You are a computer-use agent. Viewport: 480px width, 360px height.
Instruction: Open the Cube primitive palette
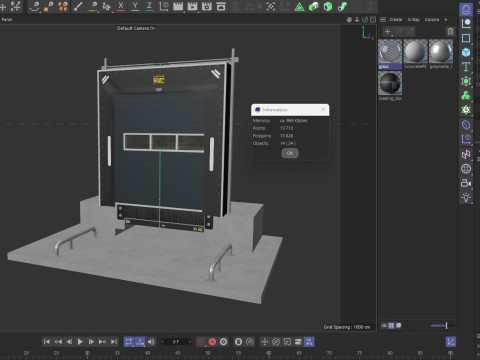pyautogui.click(x=466, y=52)
